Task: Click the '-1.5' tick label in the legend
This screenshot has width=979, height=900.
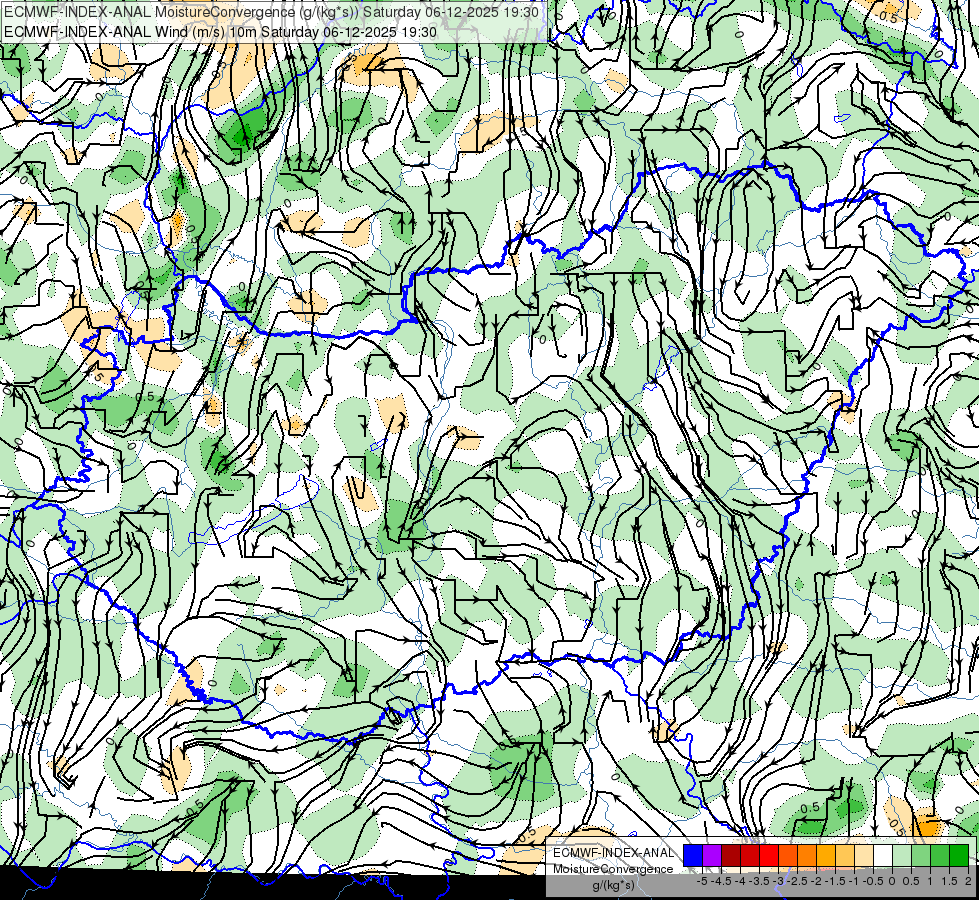Action: click(835, 881)
